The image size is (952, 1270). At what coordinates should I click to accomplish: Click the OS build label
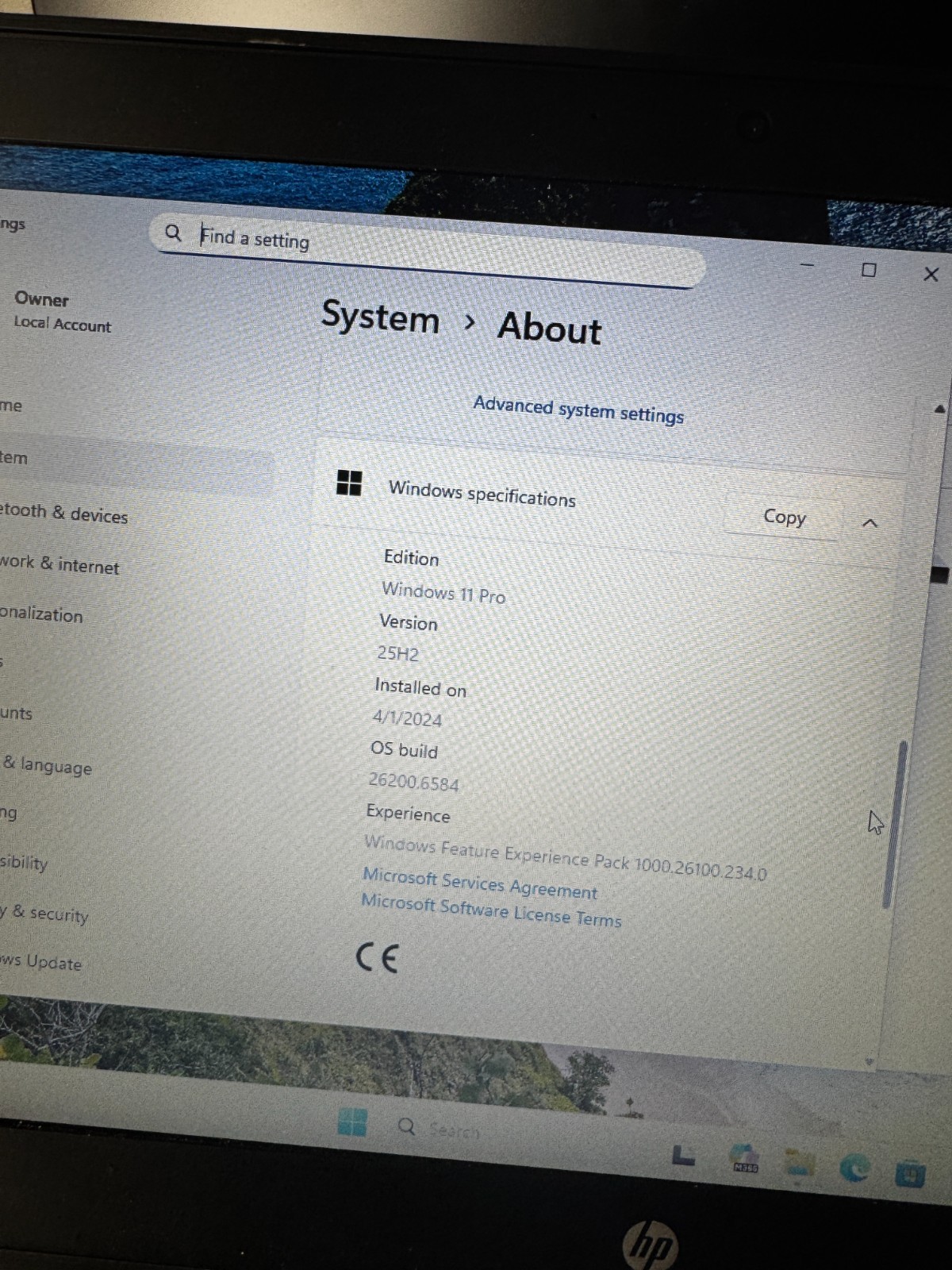(x=404, y=749)
